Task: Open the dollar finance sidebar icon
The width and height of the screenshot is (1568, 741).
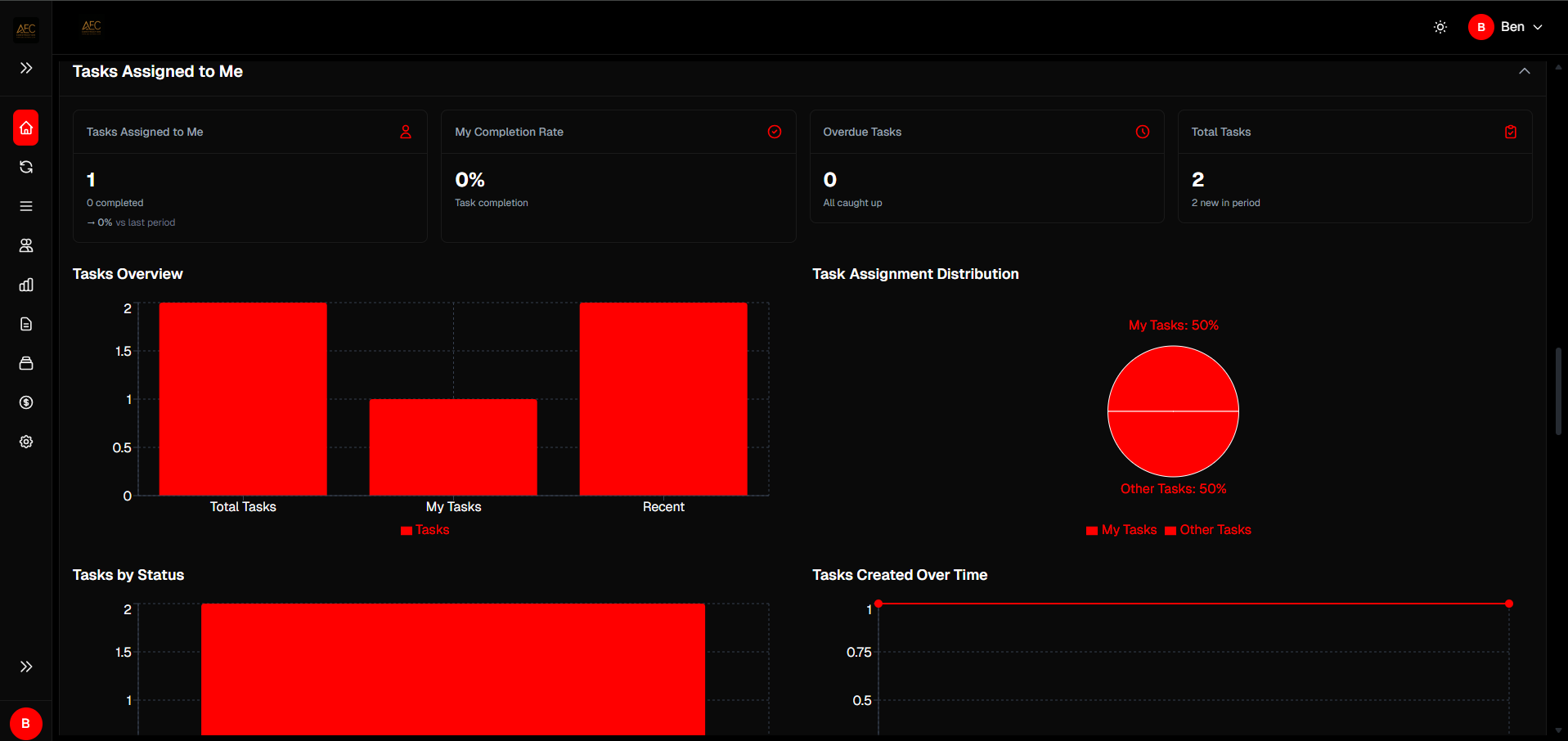Action: [x=26, y=402]
